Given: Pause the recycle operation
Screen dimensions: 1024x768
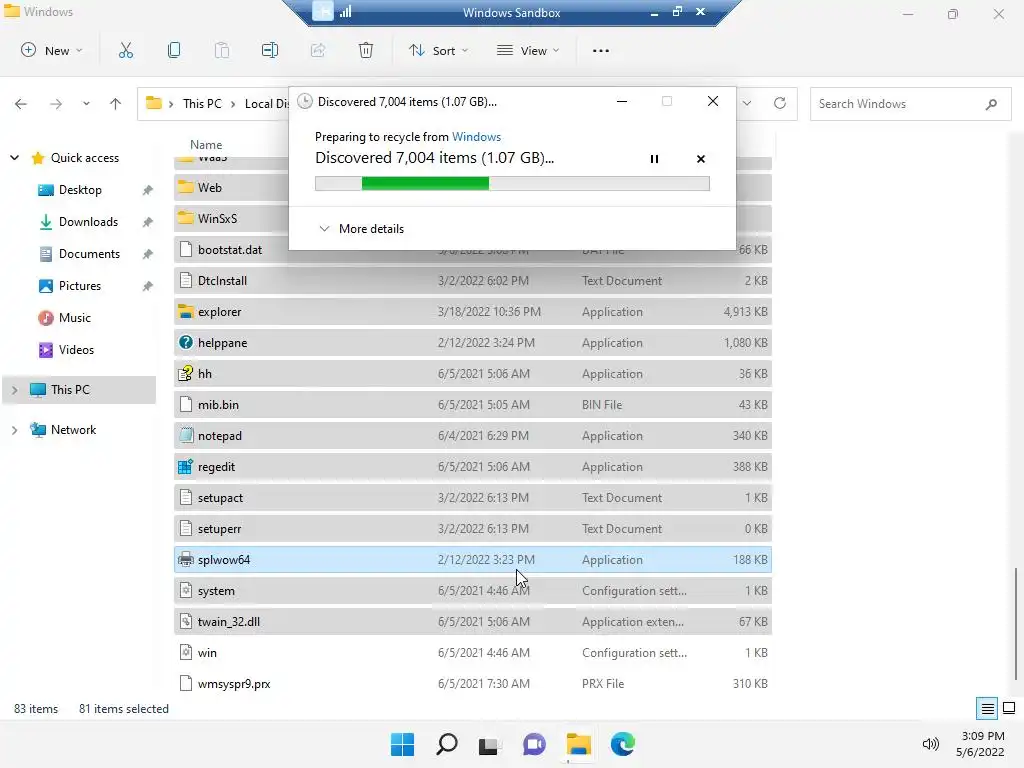Looking at the screenshot, I should [654, 159].
